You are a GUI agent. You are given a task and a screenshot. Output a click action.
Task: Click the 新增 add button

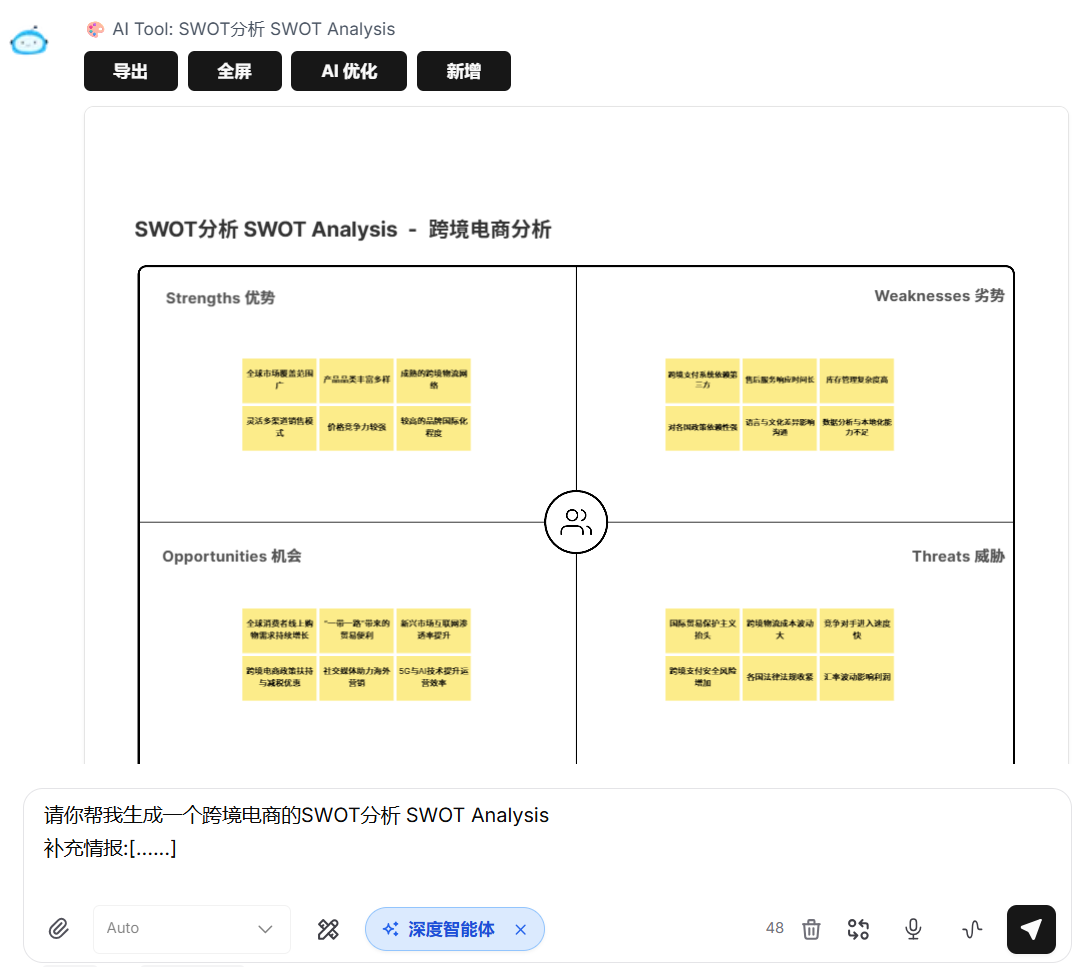click(464, 71)
